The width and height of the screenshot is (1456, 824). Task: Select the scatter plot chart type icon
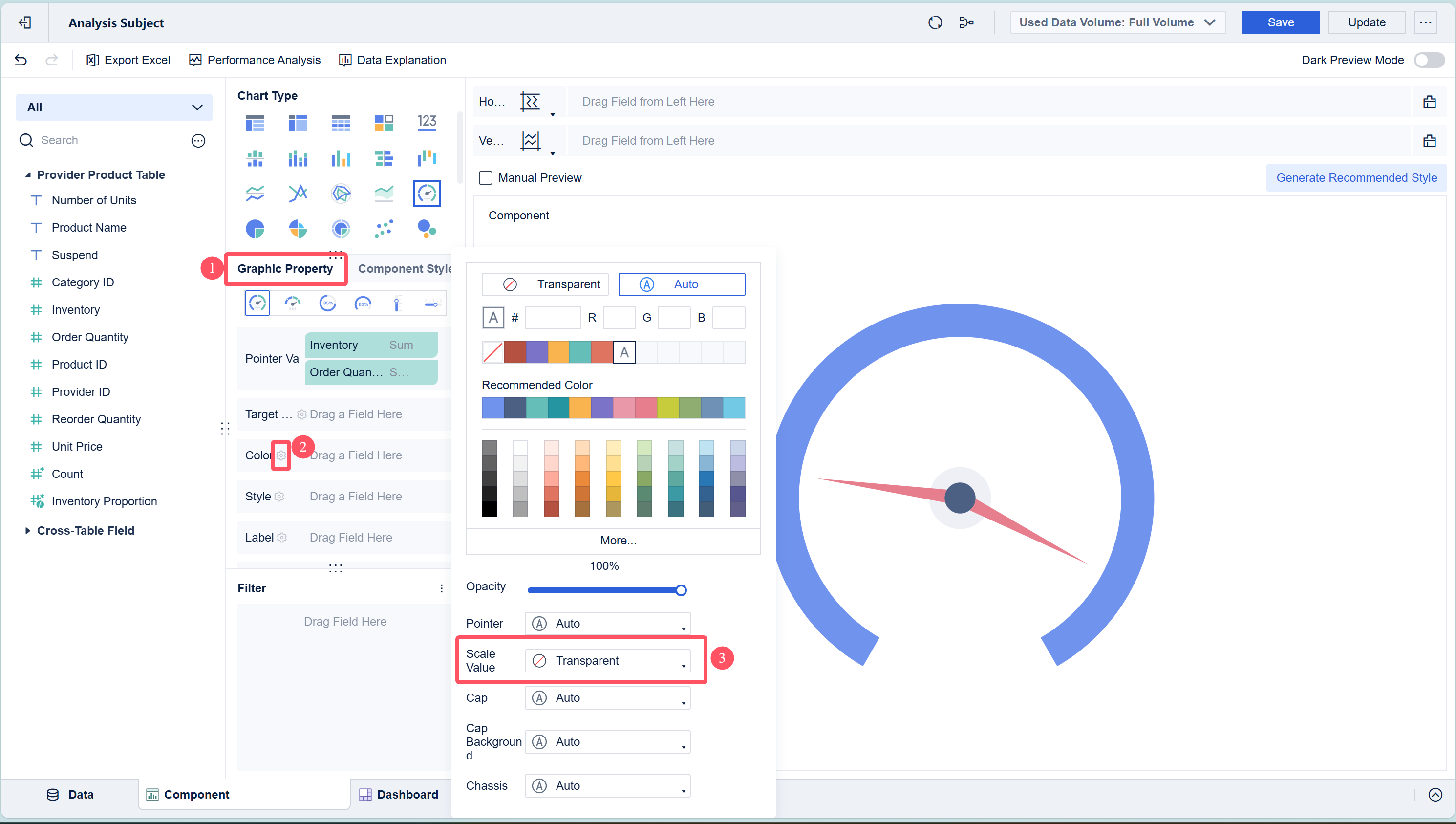(384, 229)
